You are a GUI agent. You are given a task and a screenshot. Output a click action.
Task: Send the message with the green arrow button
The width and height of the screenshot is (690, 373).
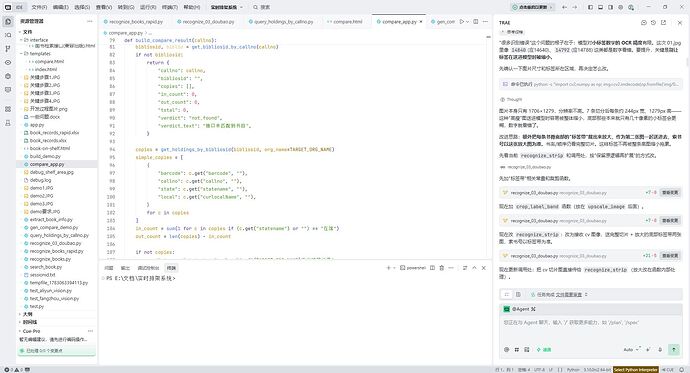tap(674, 349)
